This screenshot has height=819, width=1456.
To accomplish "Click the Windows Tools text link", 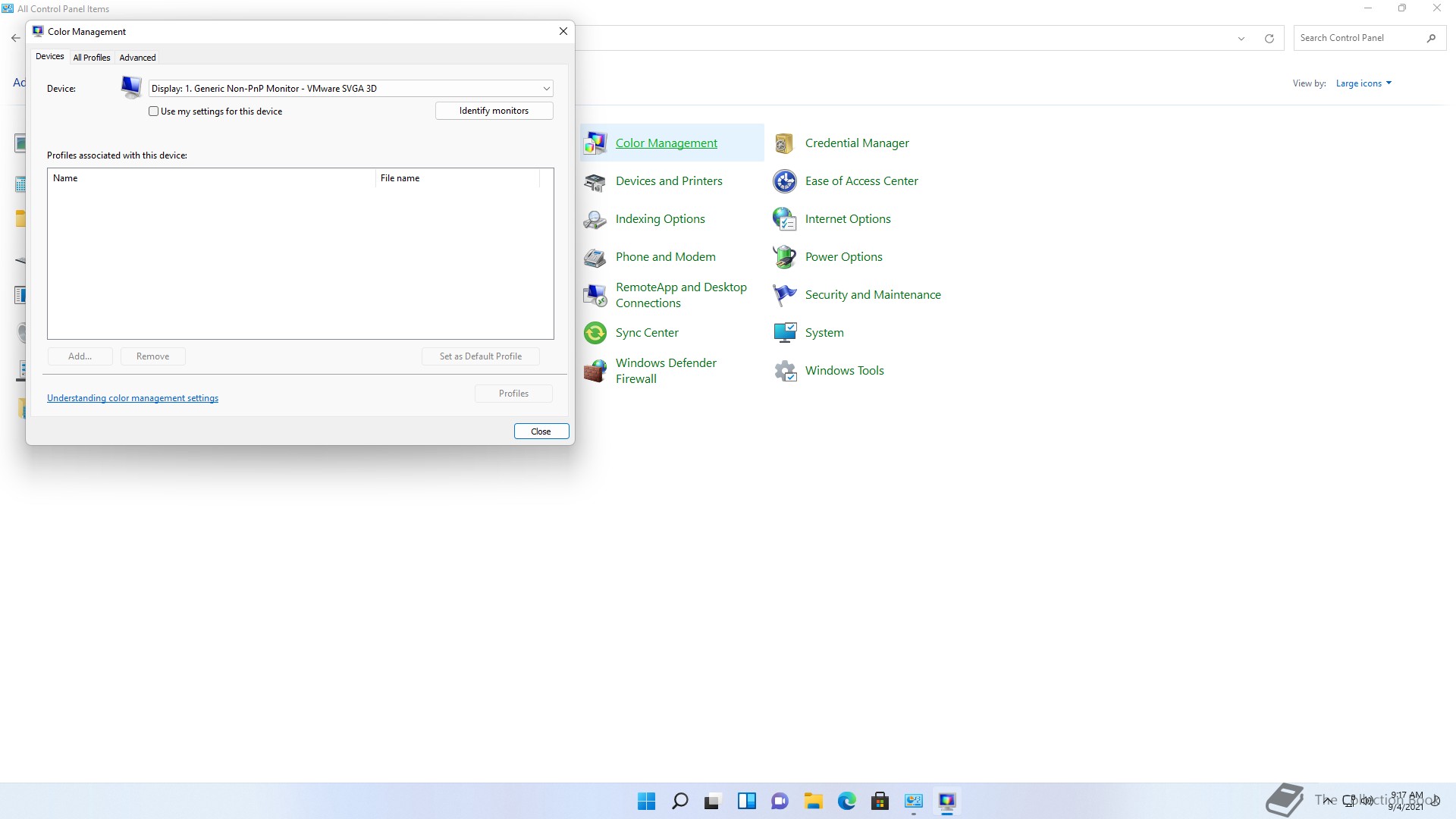I will [x=845, y=371].
